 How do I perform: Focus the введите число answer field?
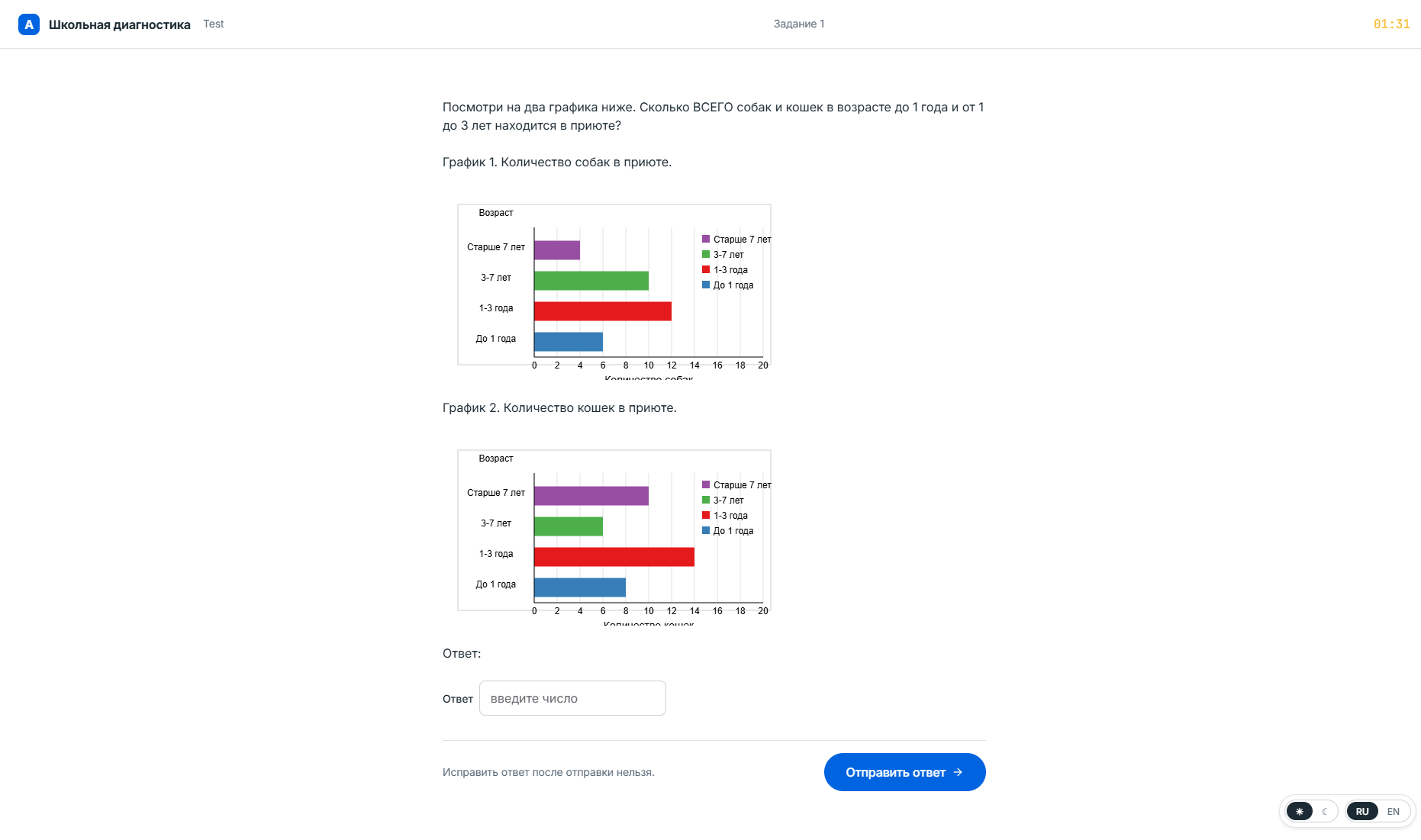tap(572, 698)
